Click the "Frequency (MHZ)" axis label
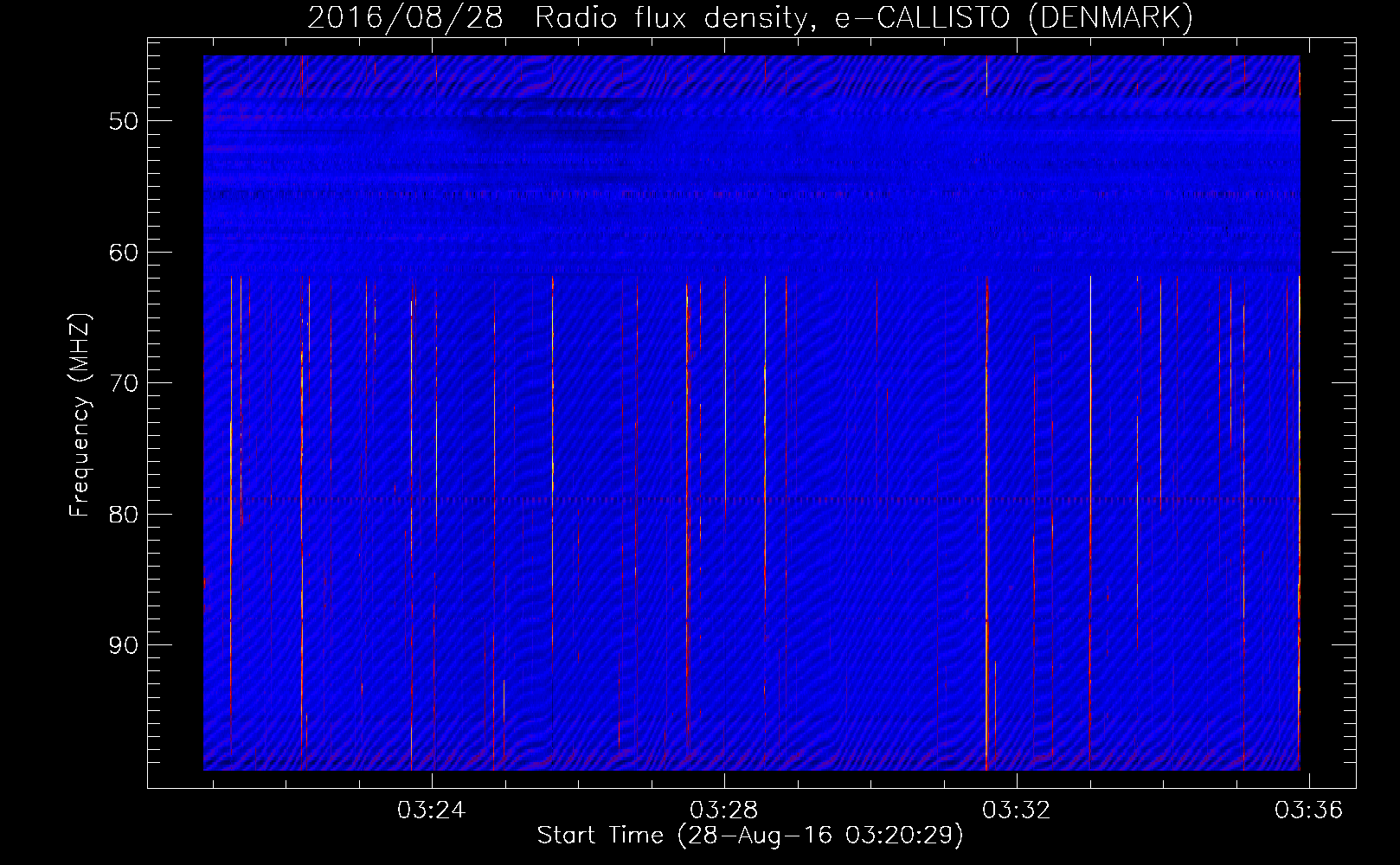The width and height of the screenshot is (1400, 865). tap(80, 415)
